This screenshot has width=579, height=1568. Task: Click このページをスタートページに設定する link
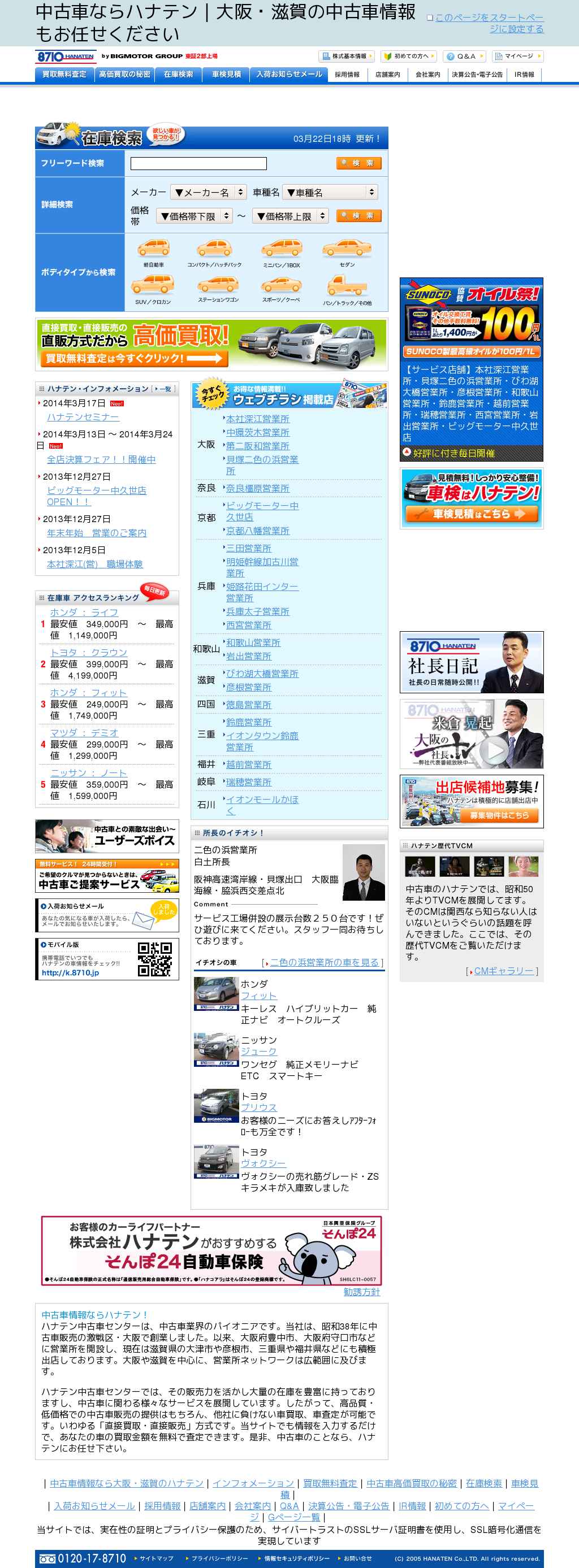tap(490, 23)
